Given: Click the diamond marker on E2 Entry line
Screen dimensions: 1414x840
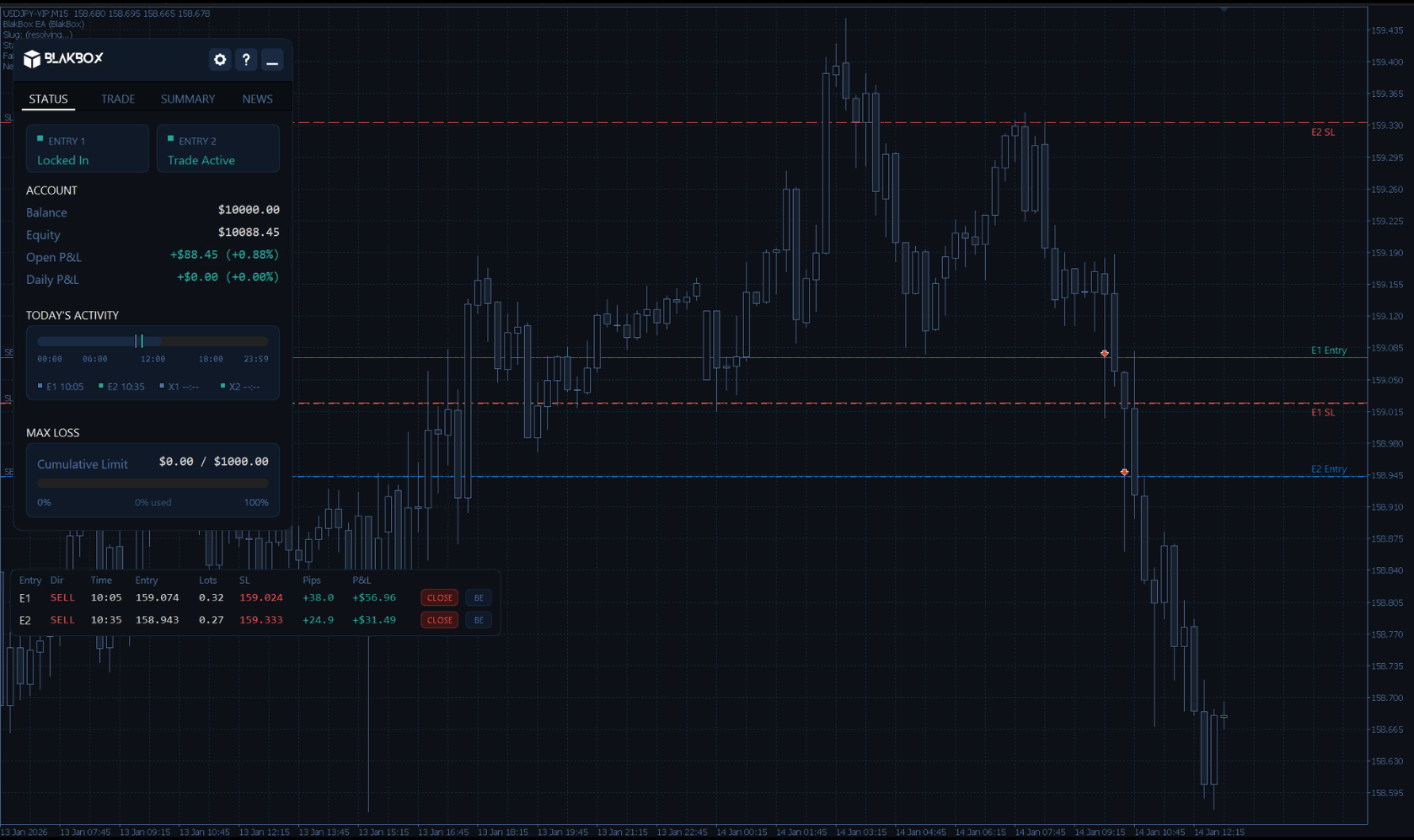Looking at the screenshot, I should pyautogui.click(x=1125, y=472).
